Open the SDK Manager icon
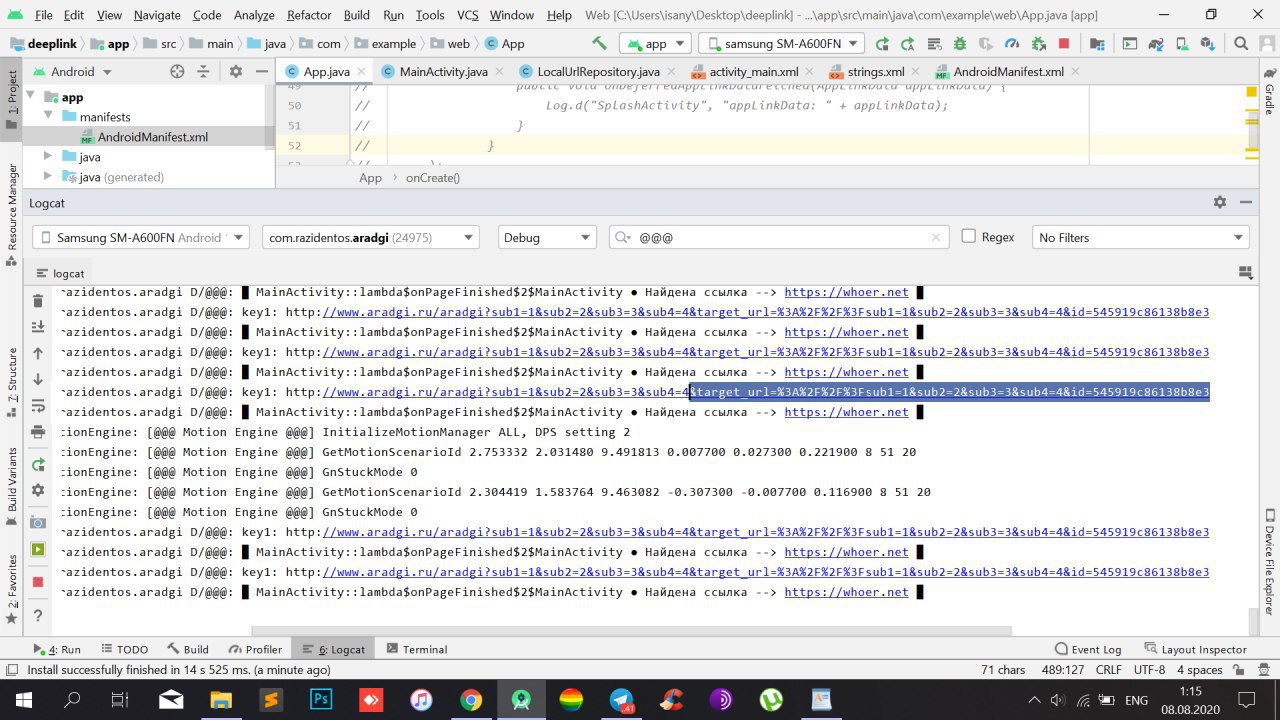1280x720 pixels. tap(1209, 44)
